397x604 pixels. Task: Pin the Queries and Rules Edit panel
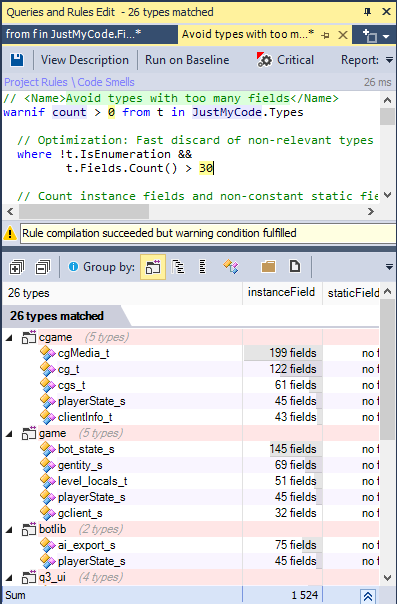pos(367,12)
